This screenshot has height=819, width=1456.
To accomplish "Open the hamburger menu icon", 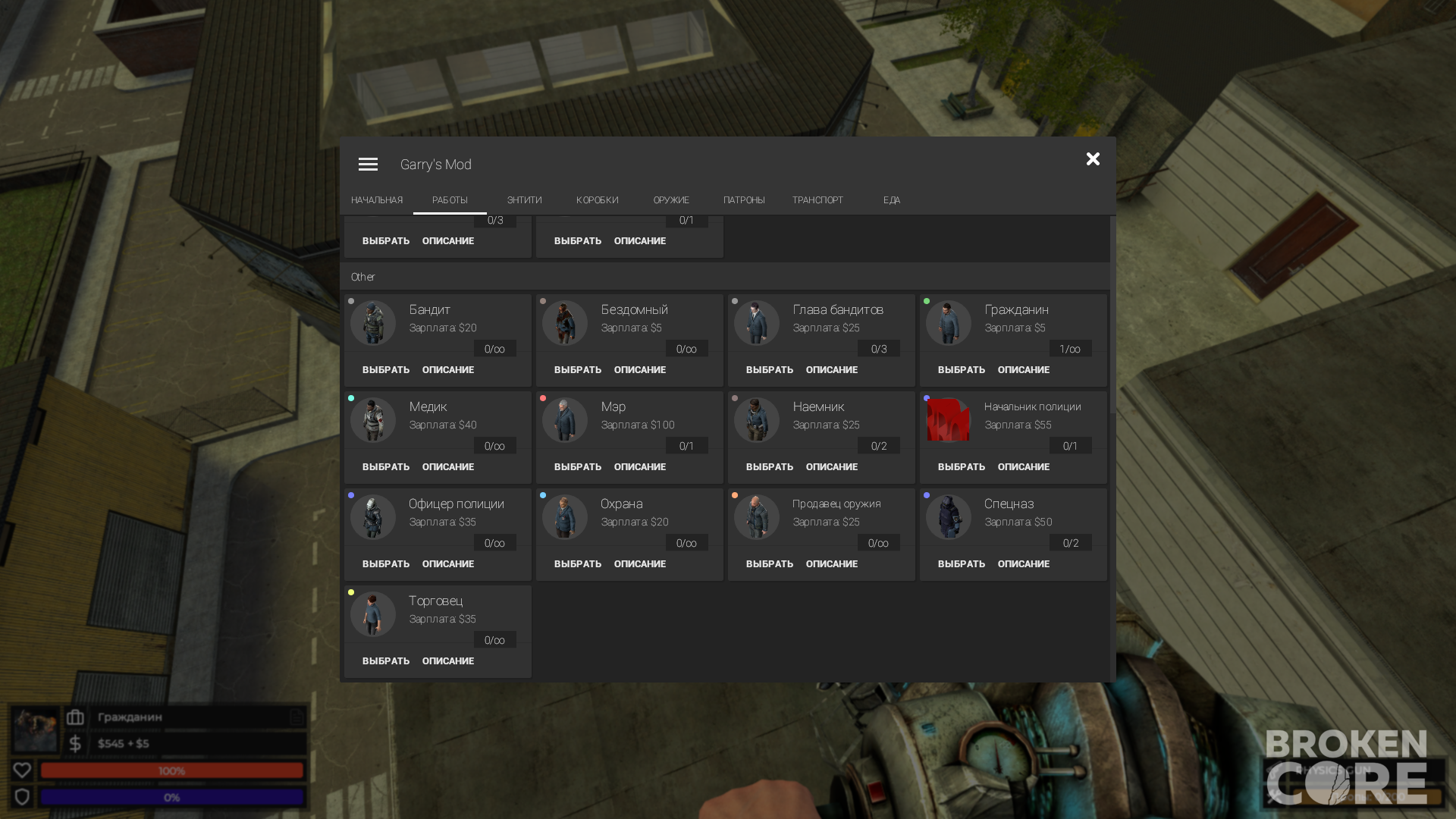I will click(368, 165).
